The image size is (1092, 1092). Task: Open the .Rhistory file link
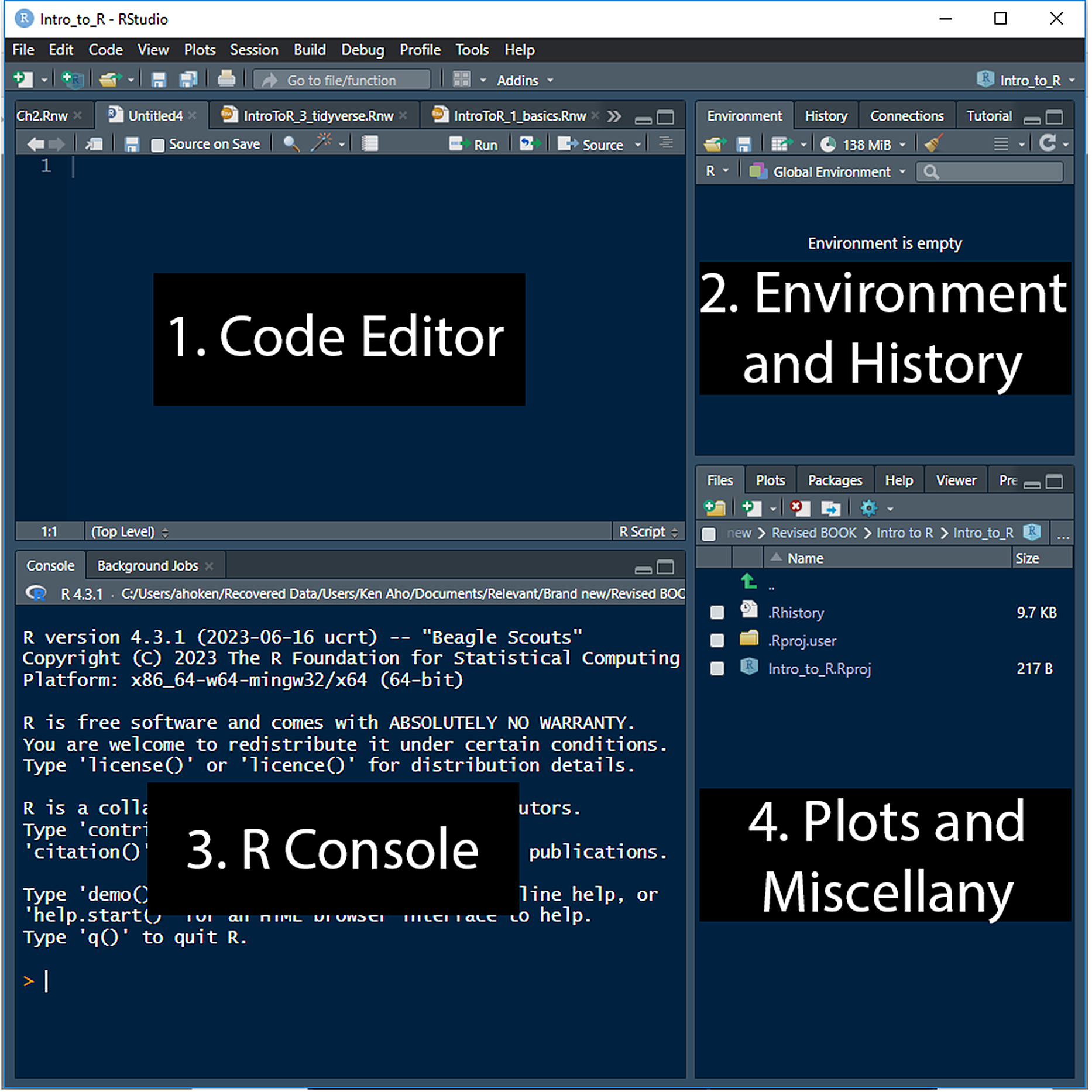796,613
